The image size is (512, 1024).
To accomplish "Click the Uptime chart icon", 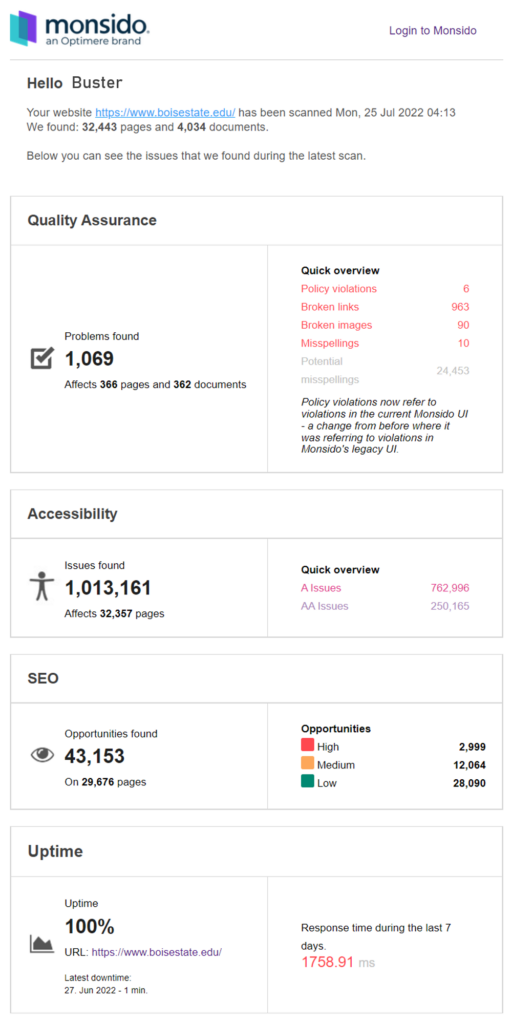I will point(42,944).
